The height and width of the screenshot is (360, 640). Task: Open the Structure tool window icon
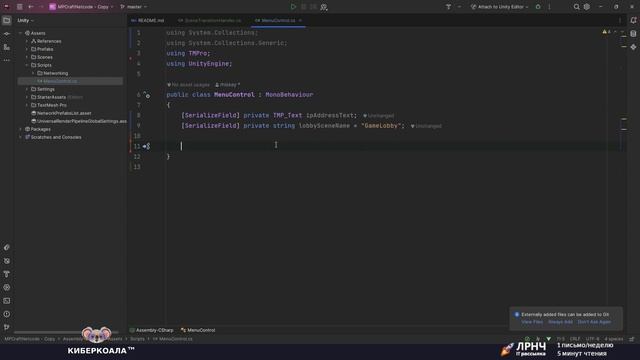tap(7, 47)
